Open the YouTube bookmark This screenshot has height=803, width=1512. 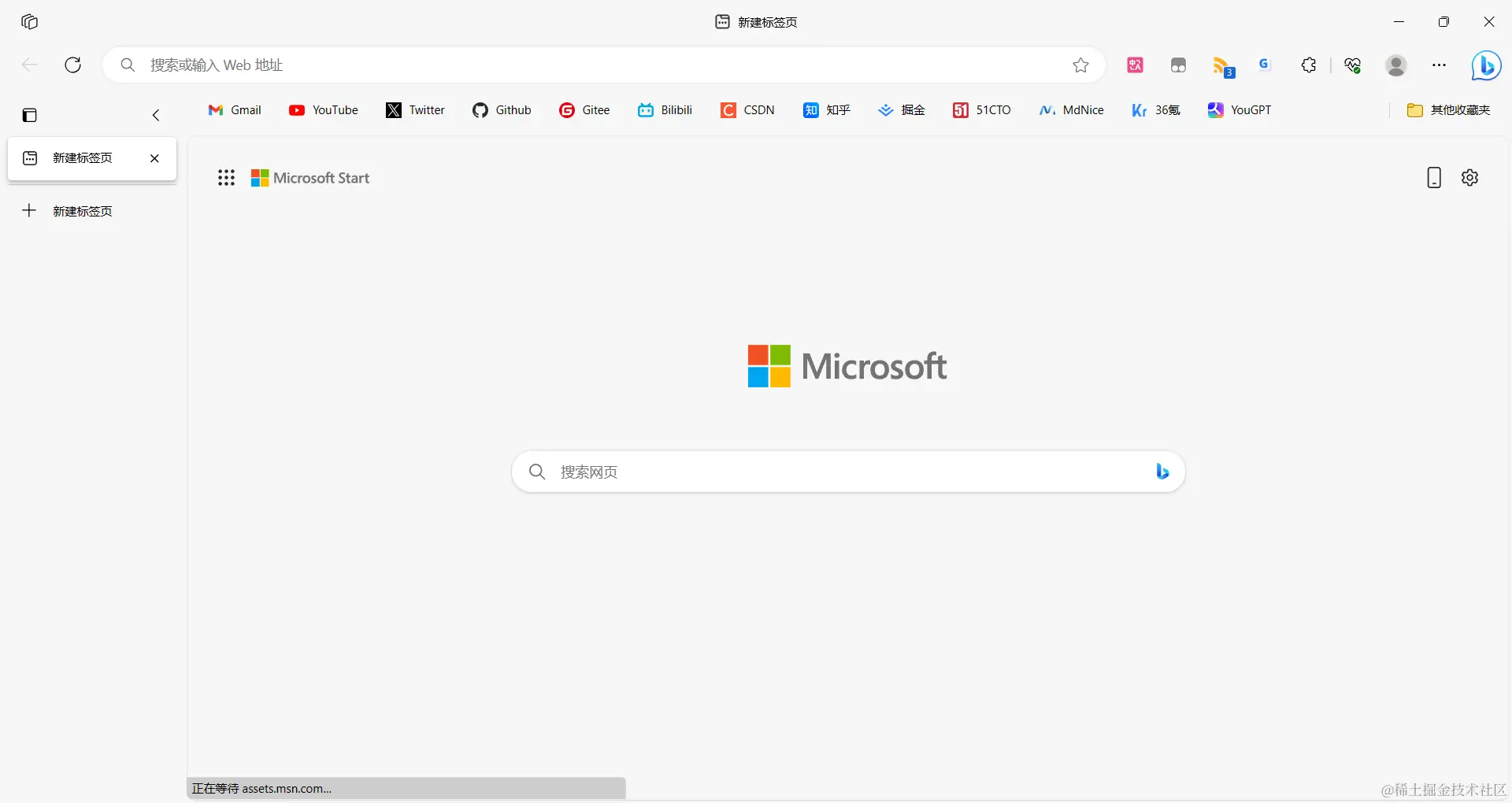pyautogui.click(x=324, y=110)
